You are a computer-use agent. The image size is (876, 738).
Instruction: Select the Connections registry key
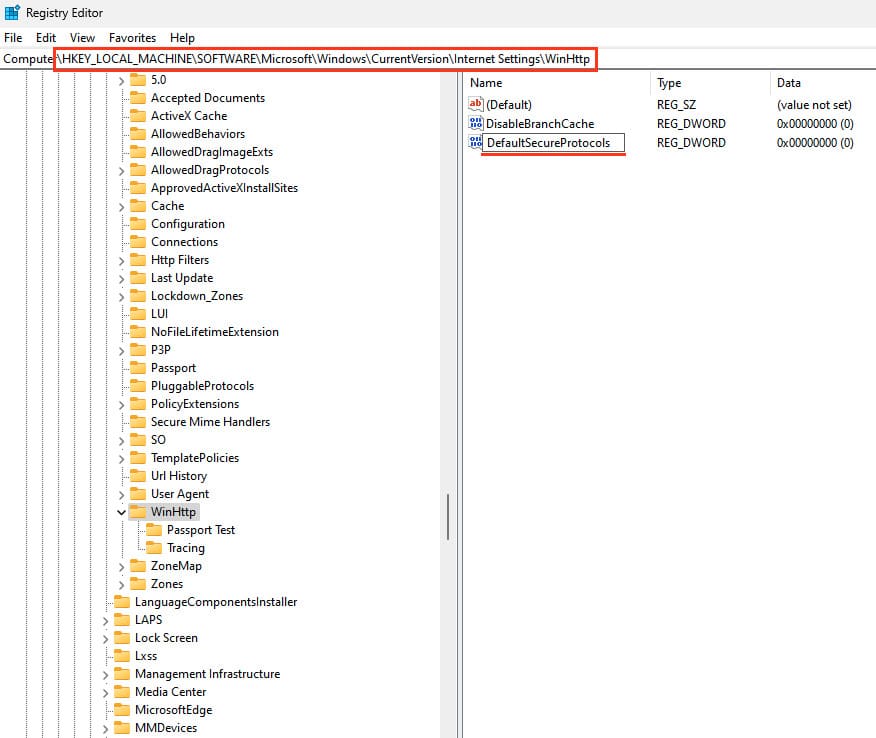(x=184, y=242)
